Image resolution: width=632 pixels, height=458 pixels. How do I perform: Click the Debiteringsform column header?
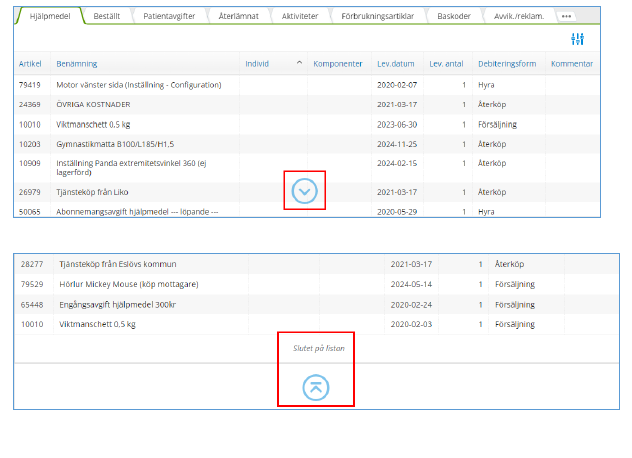[x=509, y=64]
